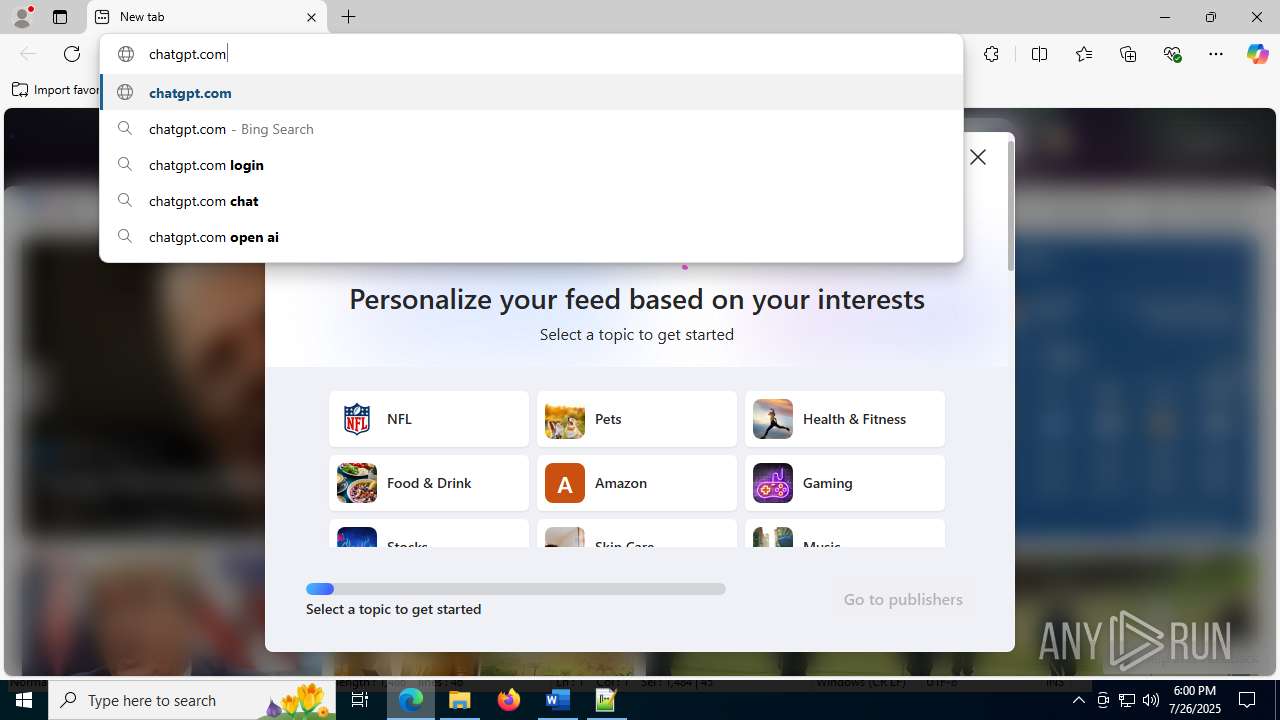The width and height of the screenshot is (1280, 720).
Task: Open the Windows Start menu
Action: pyautogui.click(x=24, y=700)
